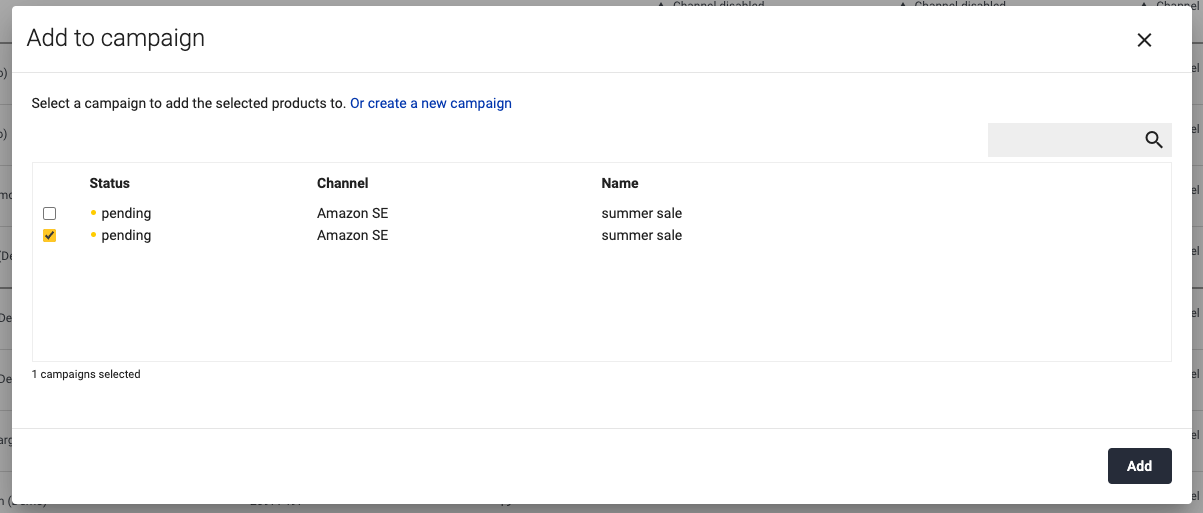
Task: Click the Channel column header
Action: coord(343,183)
